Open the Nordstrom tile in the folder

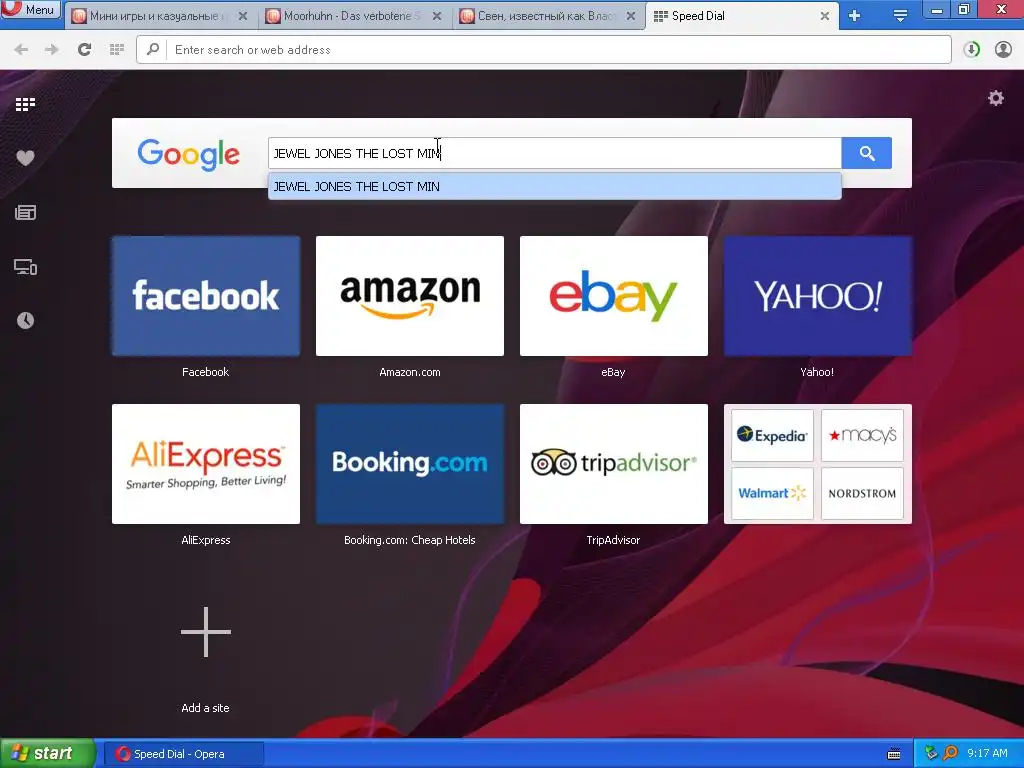click(862, 493)
